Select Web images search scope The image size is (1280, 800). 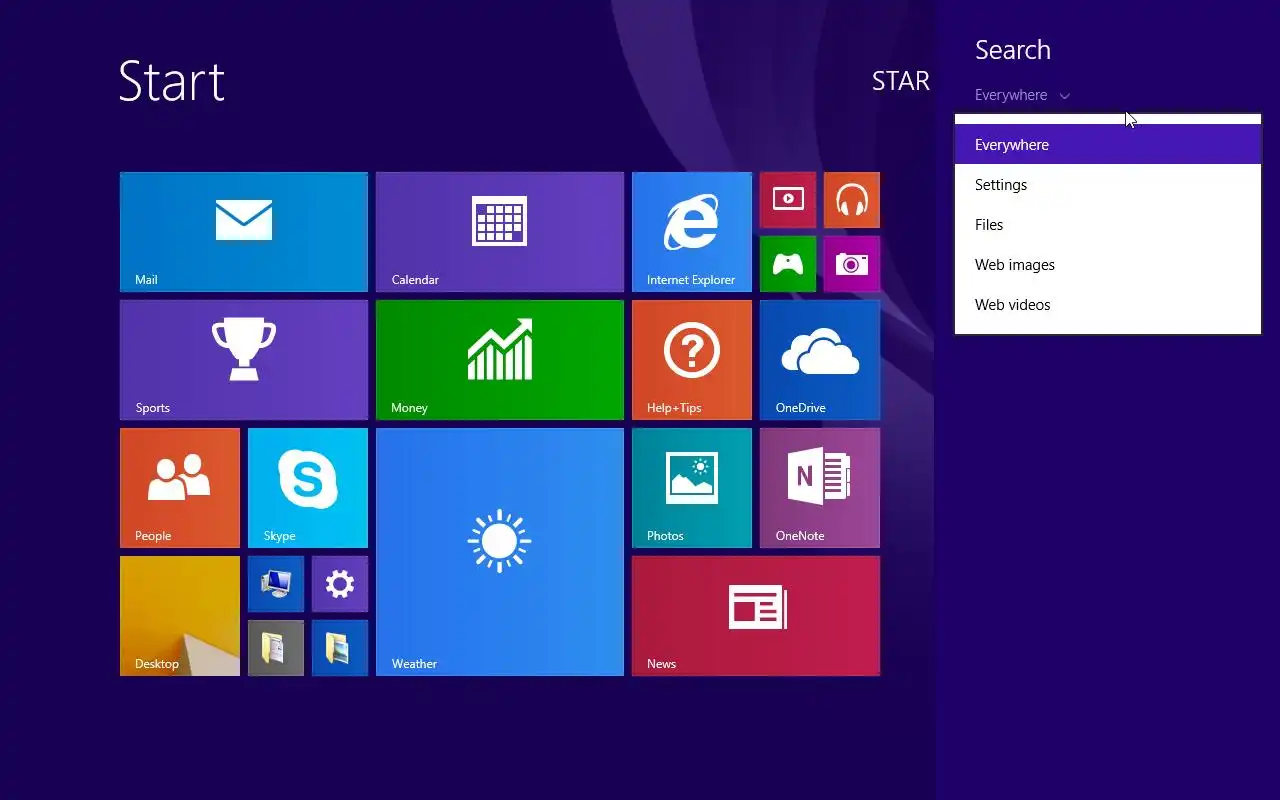1108,265
